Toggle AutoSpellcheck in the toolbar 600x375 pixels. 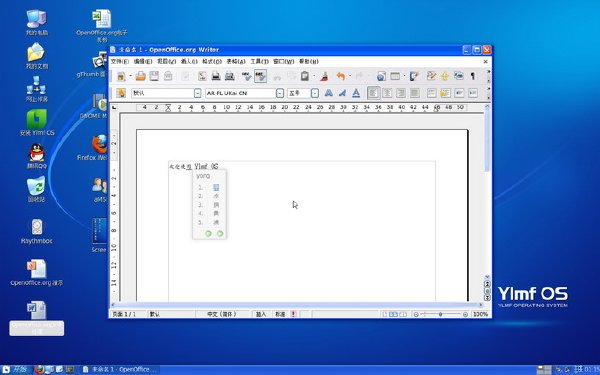[260, 76]
